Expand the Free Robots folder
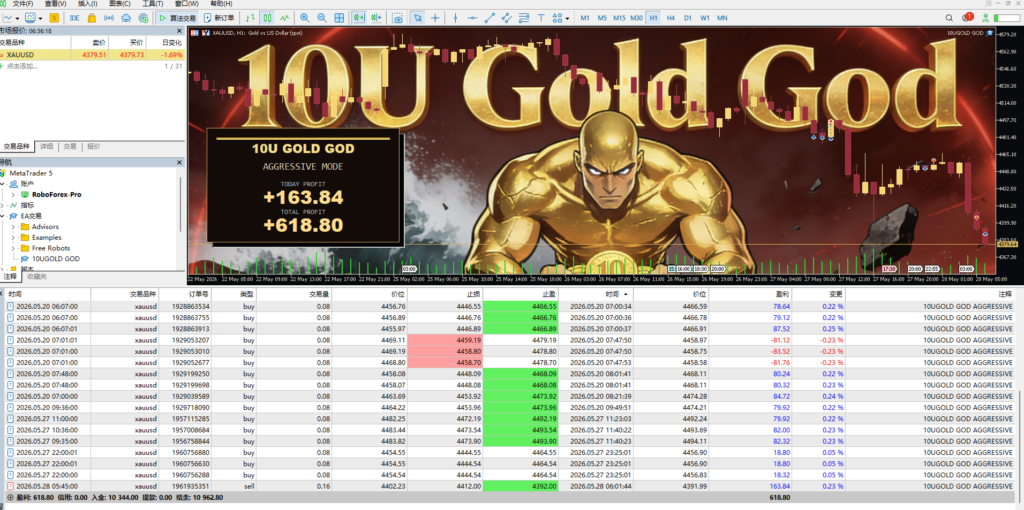The image size is (1024, 510). pos(12,248)
